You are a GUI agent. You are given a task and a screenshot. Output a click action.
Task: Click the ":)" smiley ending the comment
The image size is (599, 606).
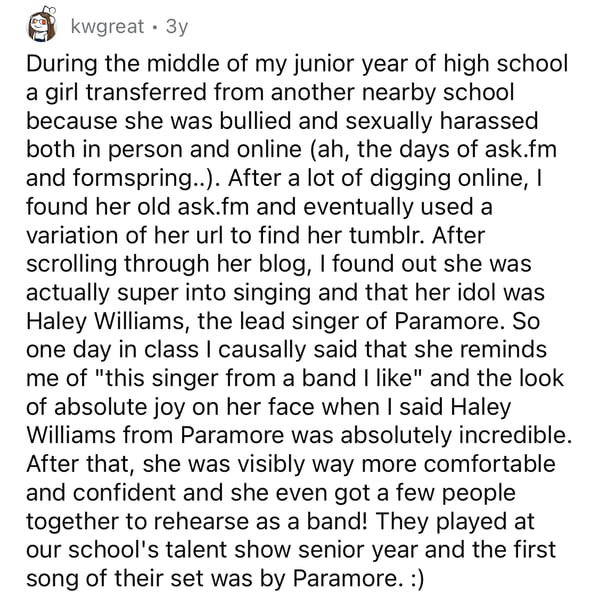(416, 579)
